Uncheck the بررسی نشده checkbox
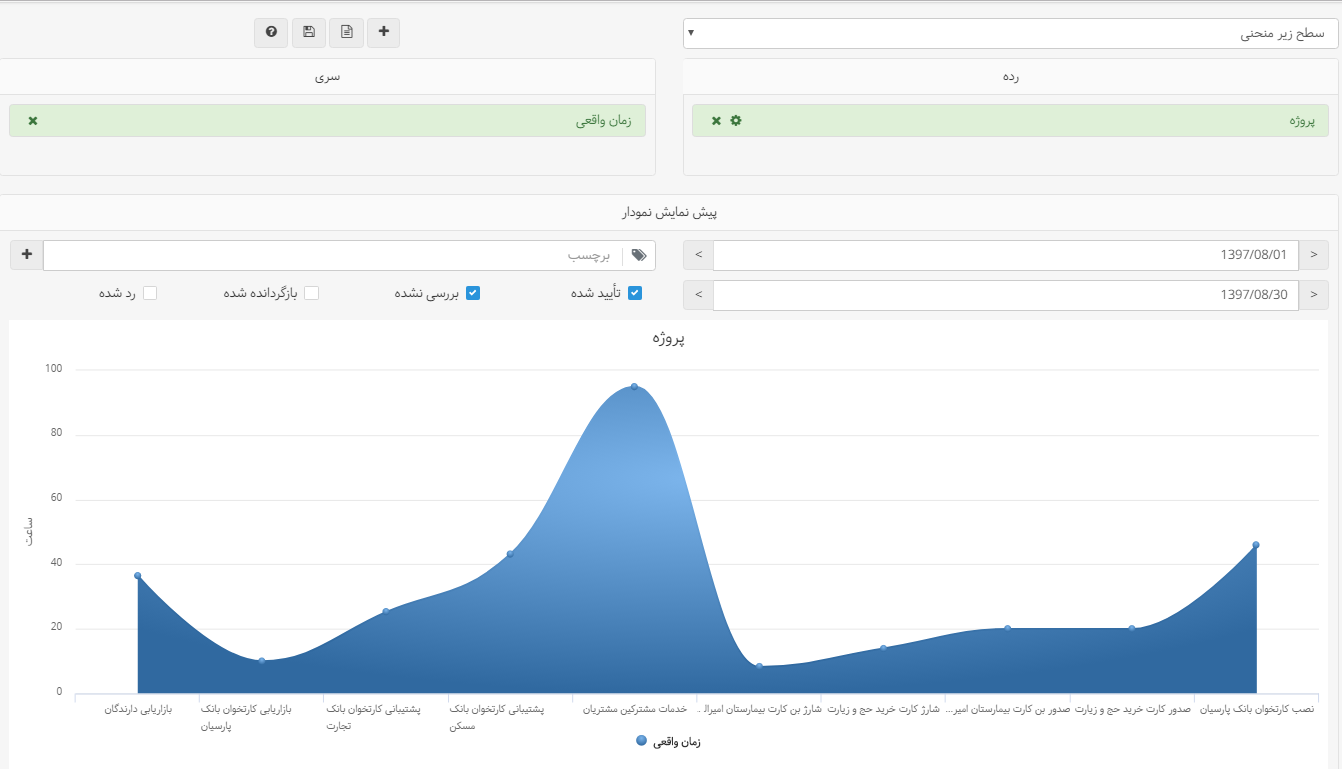This screenshot has height=769, width=1342. (x=474, y=293)
